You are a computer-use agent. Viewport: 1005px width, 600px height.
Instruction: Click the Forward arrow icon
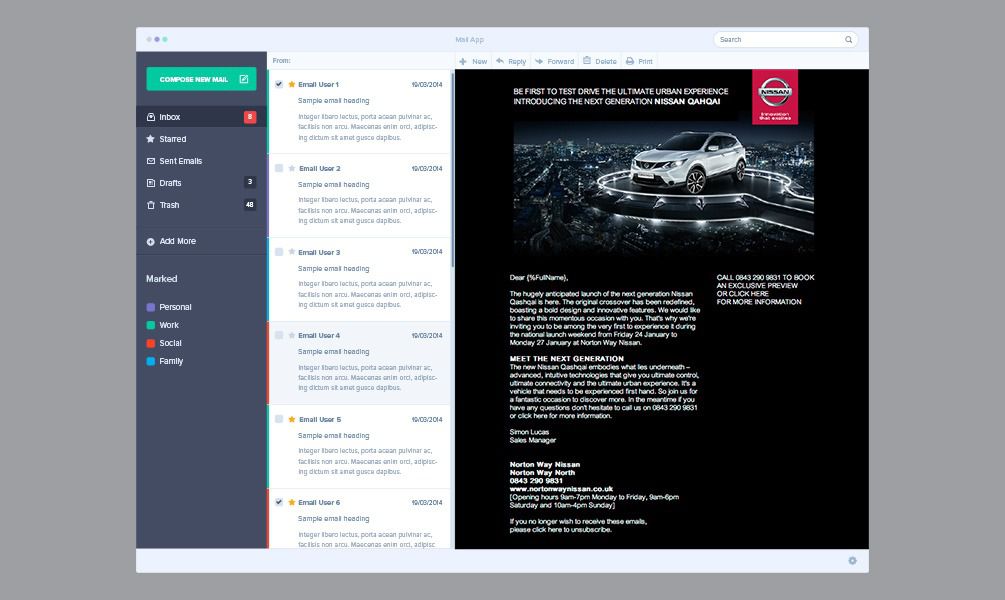539,61
